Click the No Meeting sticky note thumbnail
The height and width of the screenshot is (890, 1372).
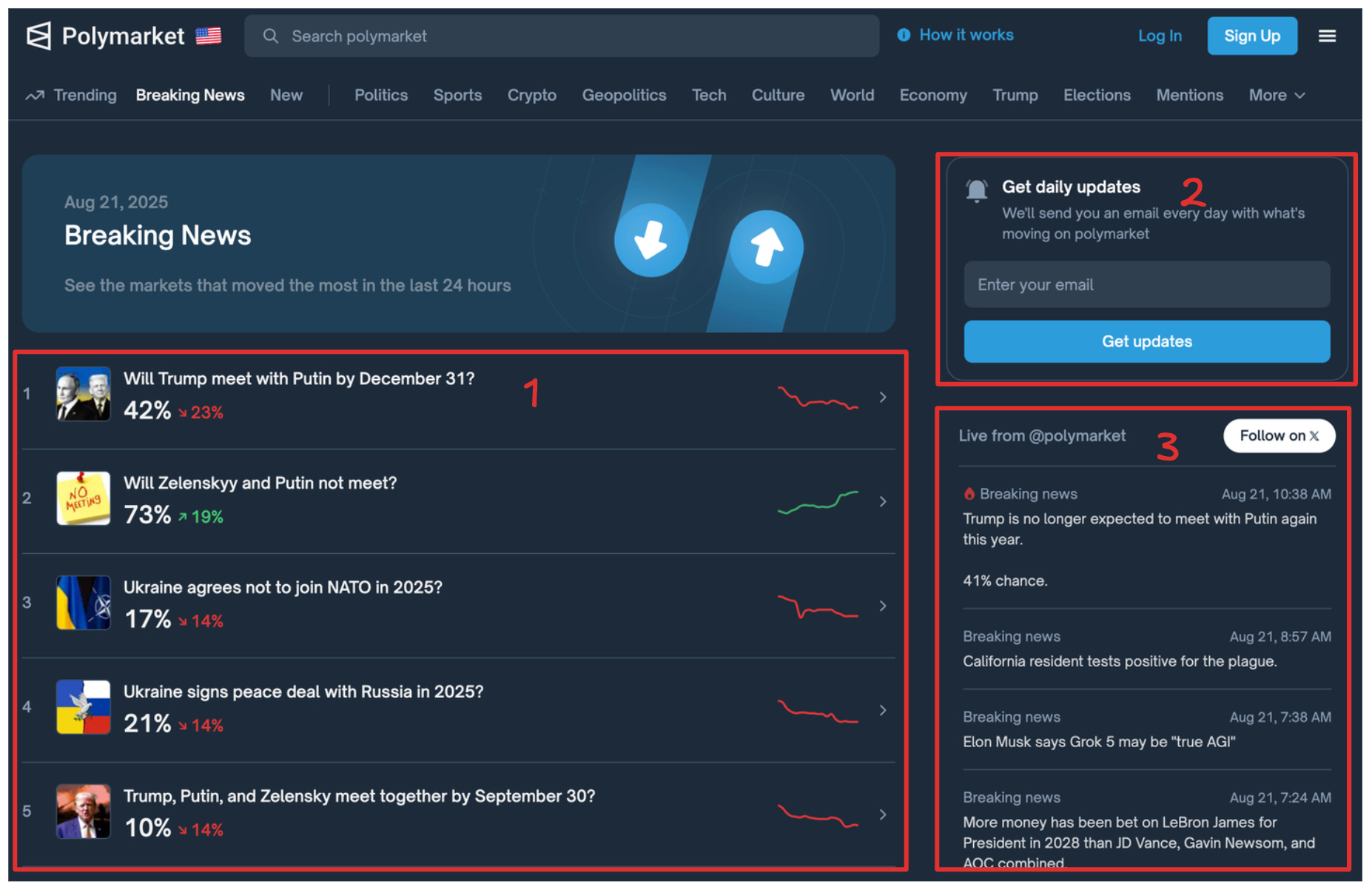[84, 498]
